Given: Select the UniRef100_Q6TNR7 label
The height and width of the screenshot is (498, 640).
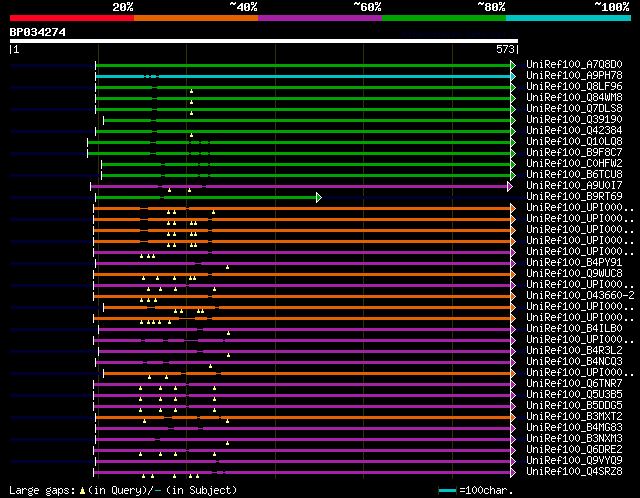Looking at the screenshot, I should tap(574, 384).
